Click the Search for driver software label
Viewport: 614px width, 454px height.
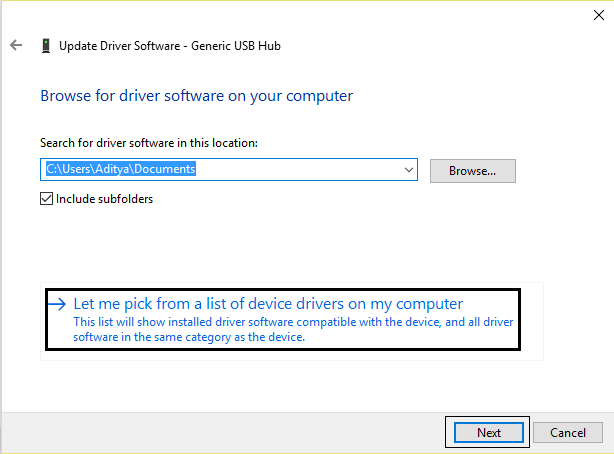148,144
